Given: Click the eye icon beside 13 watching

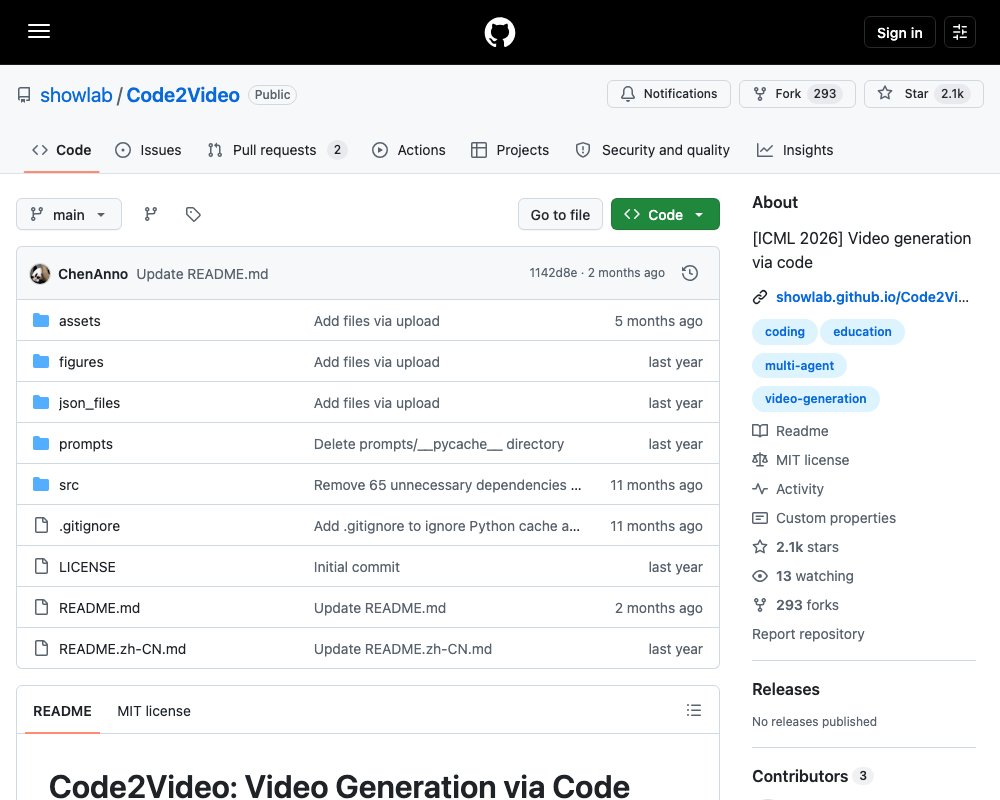Looking at the screenshot, I should (x=760, y=576).
